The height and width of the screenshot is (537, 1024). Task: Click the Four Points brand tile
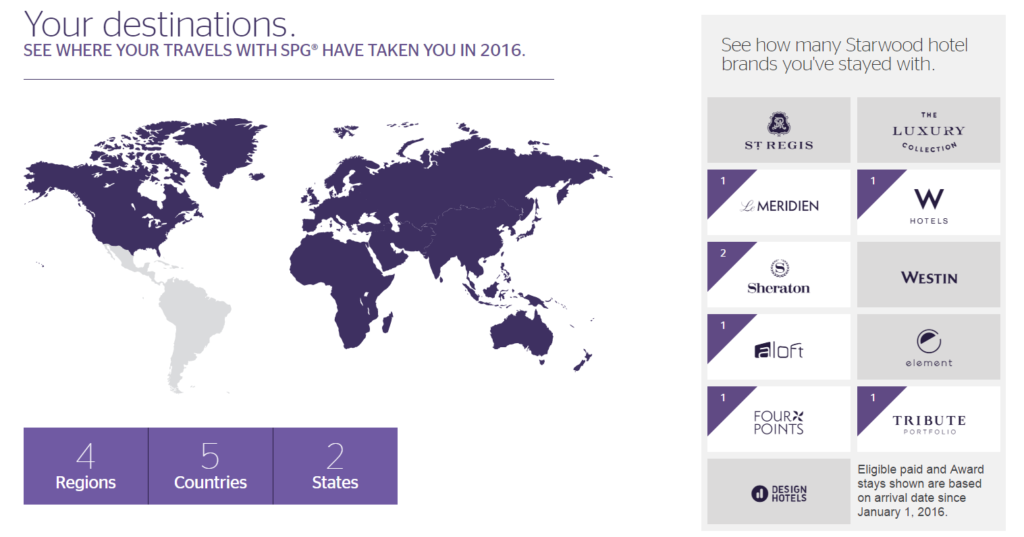tap(778, 419)
